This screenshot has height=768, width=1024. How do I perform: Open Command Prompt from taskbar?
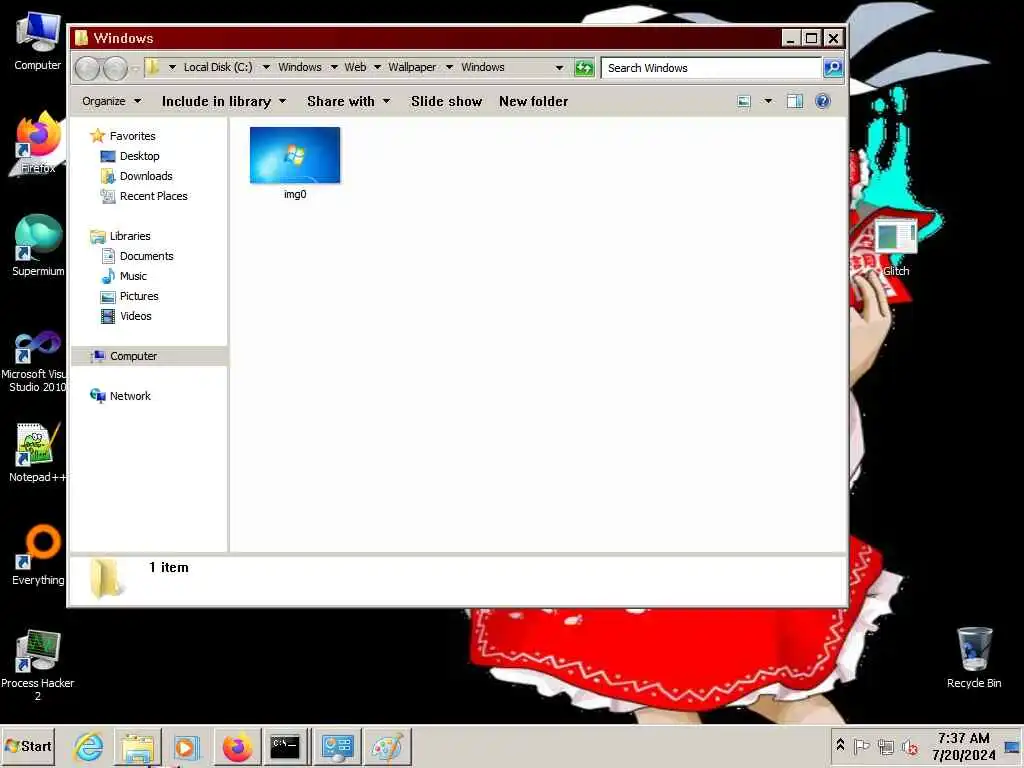[x=285, y=746]
